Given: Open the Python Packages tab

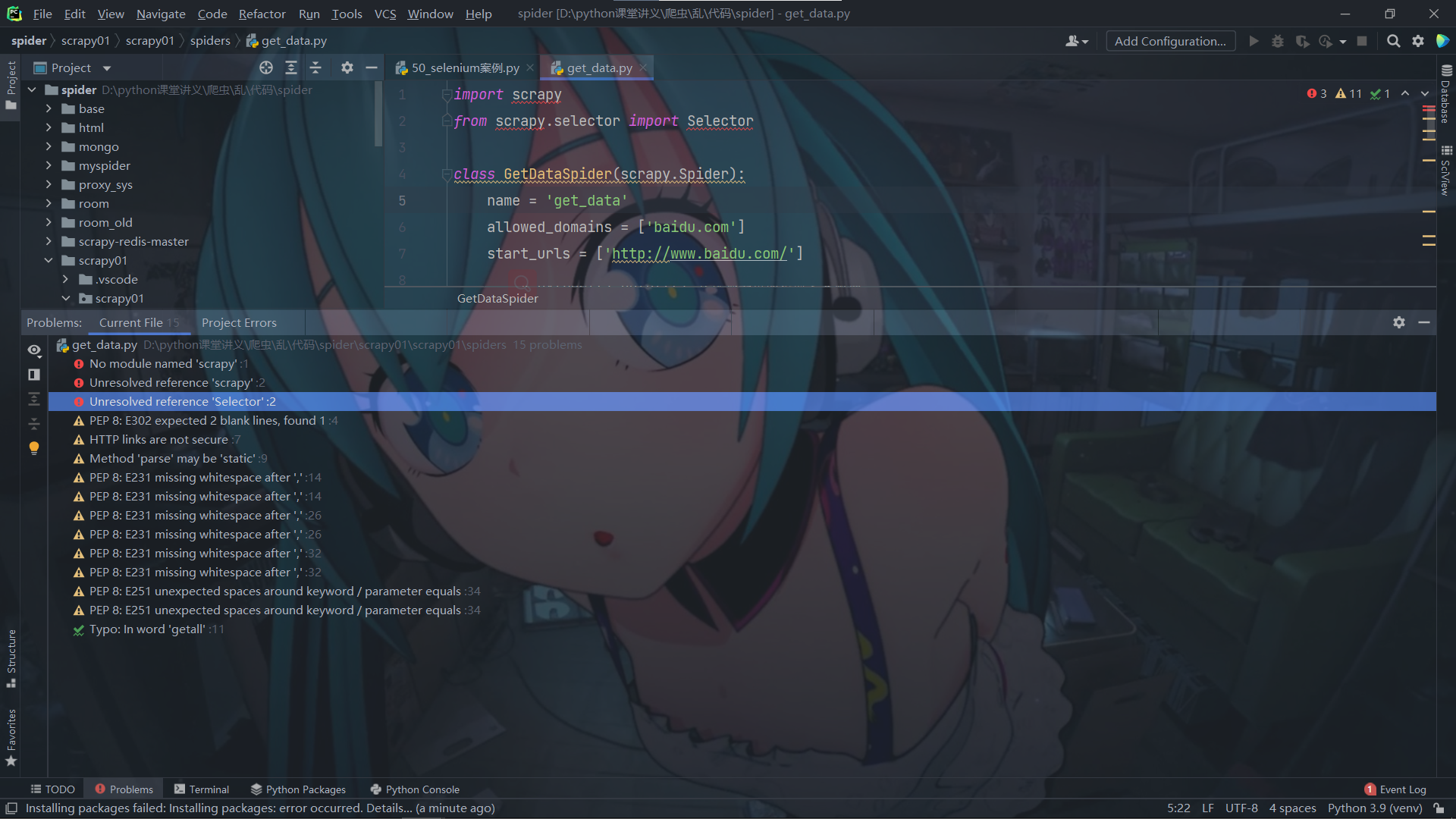Looking at the screenshot, I should [298, 789].
